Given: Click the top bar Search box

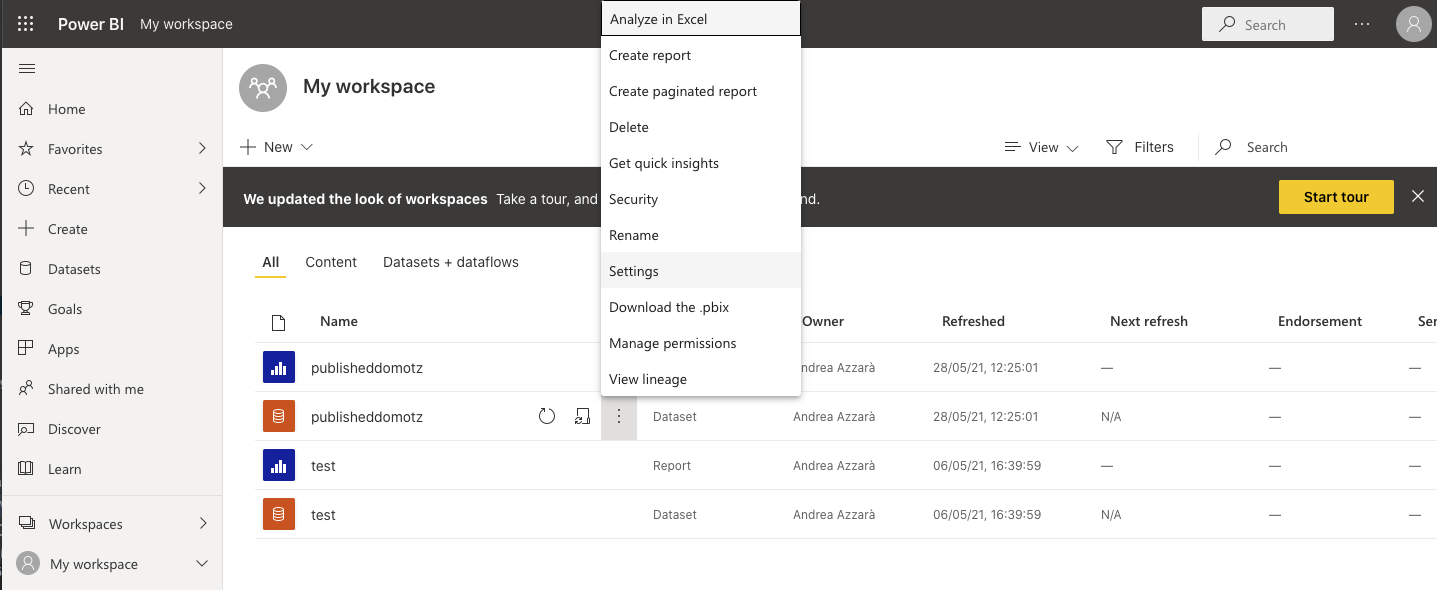Looking at the screenshot, I should tap(1268, 24).
